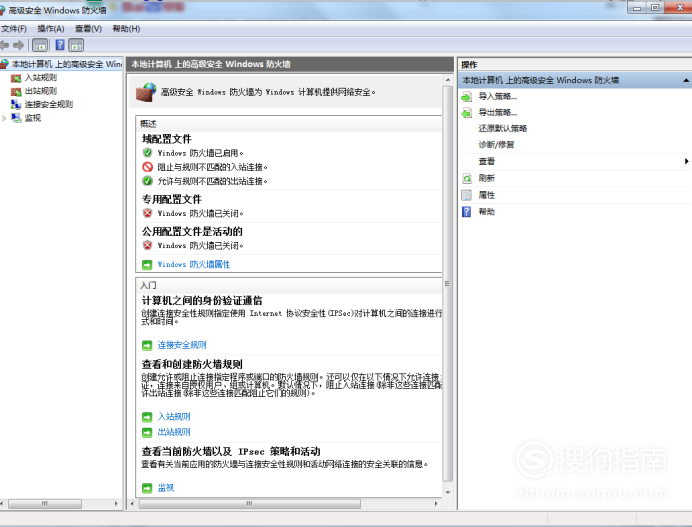This screenshot has width=692, height=527.
Task: Click the 概述 section header
Action: point(289,124)
